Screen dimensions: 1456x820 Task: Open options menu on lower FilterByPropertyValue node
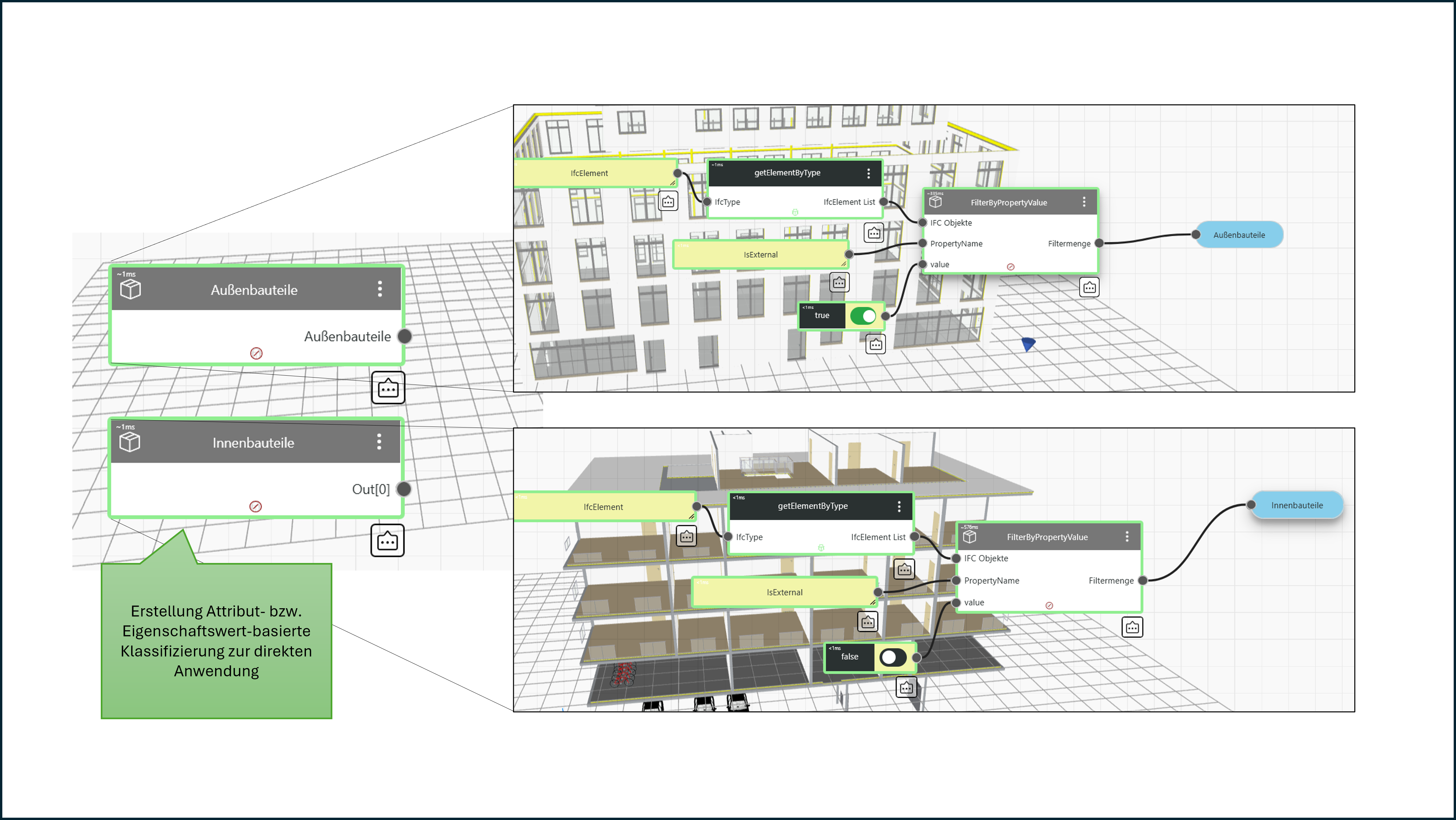tap(1127, 536)
